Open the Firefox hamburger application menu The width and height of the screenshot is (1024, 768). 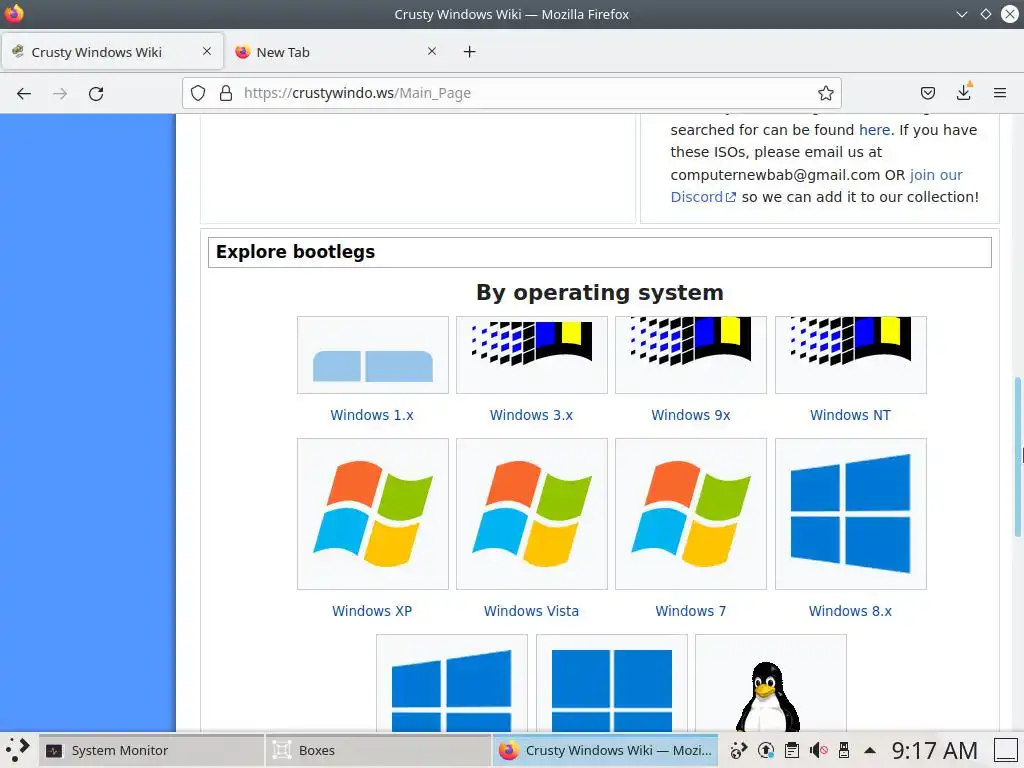pos(1000,93)
